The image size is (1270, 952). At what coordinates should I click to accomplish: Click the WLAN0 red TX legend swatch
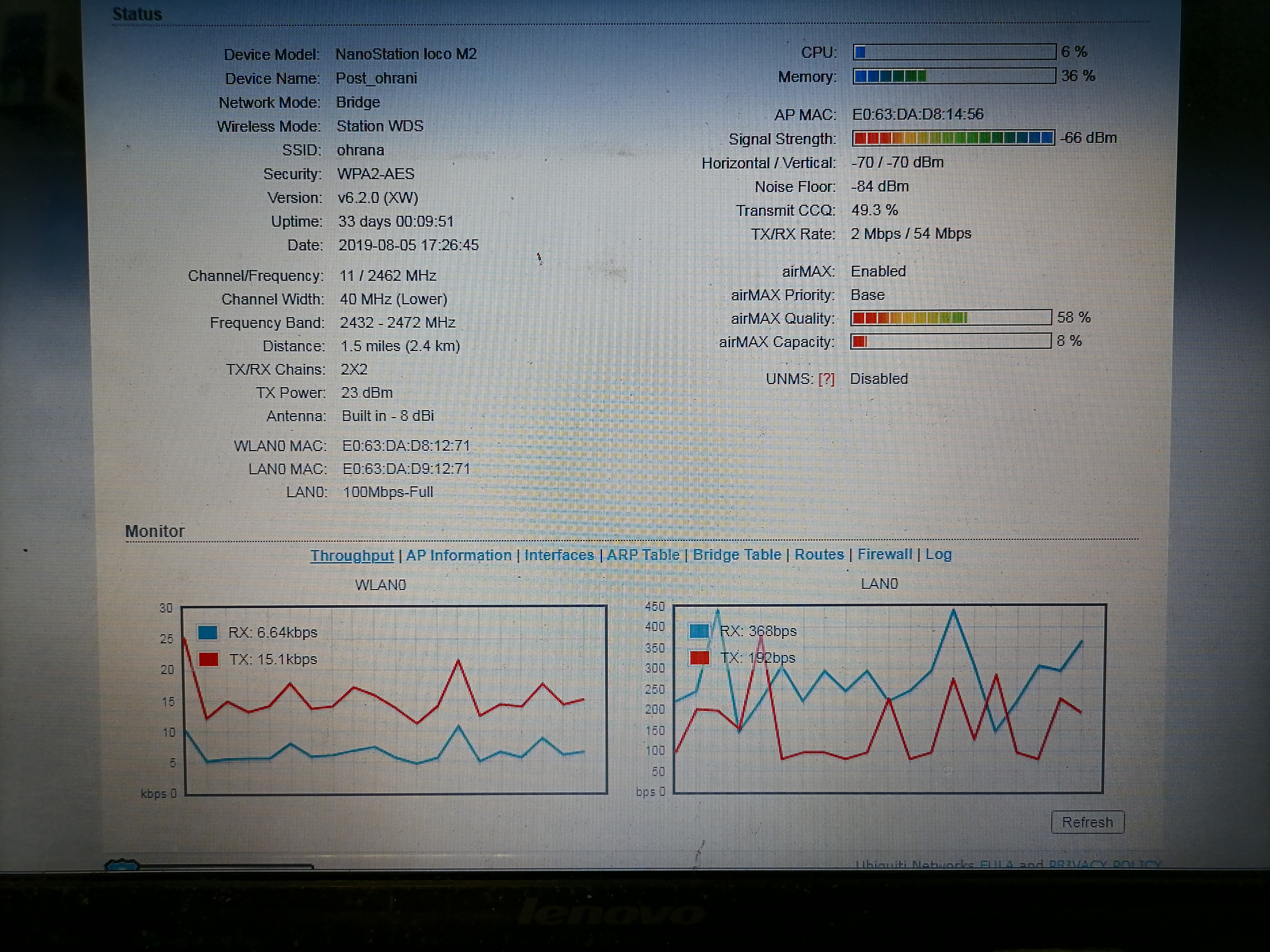coord(208,659)
